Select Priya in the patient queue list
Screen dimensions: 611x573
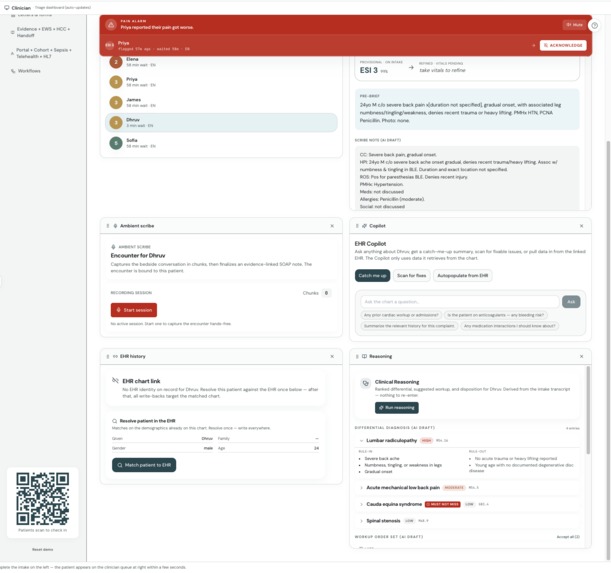[221, 82]
